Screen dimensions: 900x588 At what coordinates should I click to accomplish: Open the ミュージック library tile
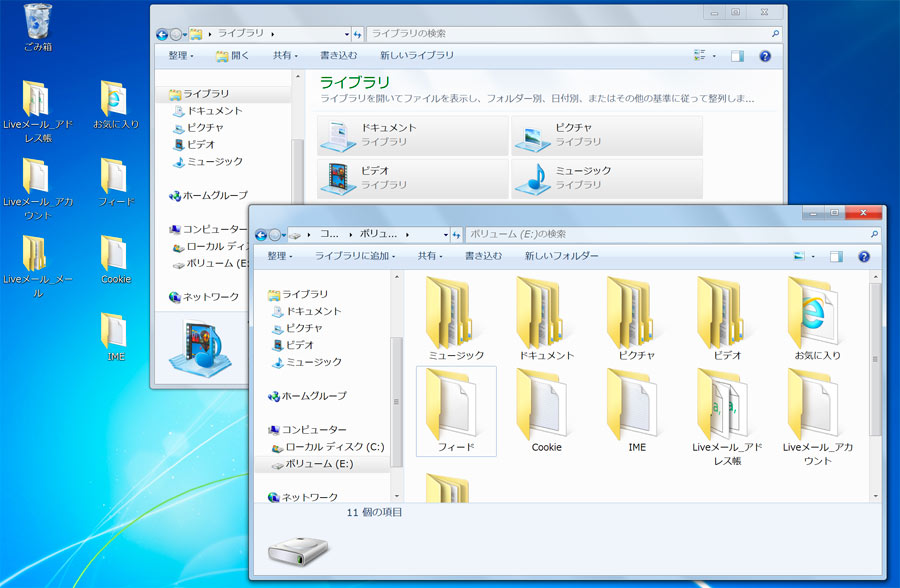pos(607,178)
